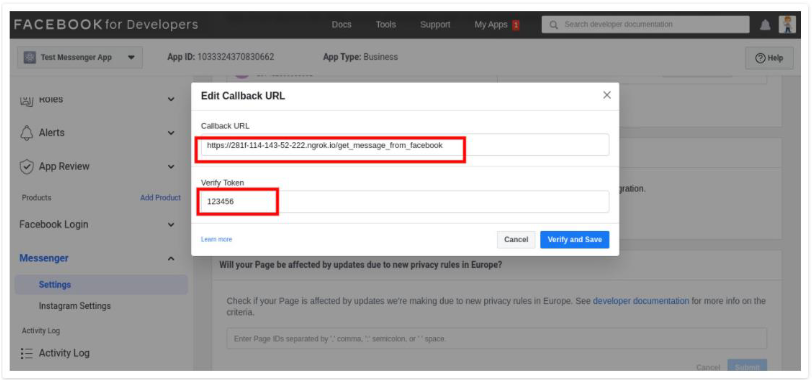
Task: Click the Alerts bell icon in sidebar
Action: point(26,133)
